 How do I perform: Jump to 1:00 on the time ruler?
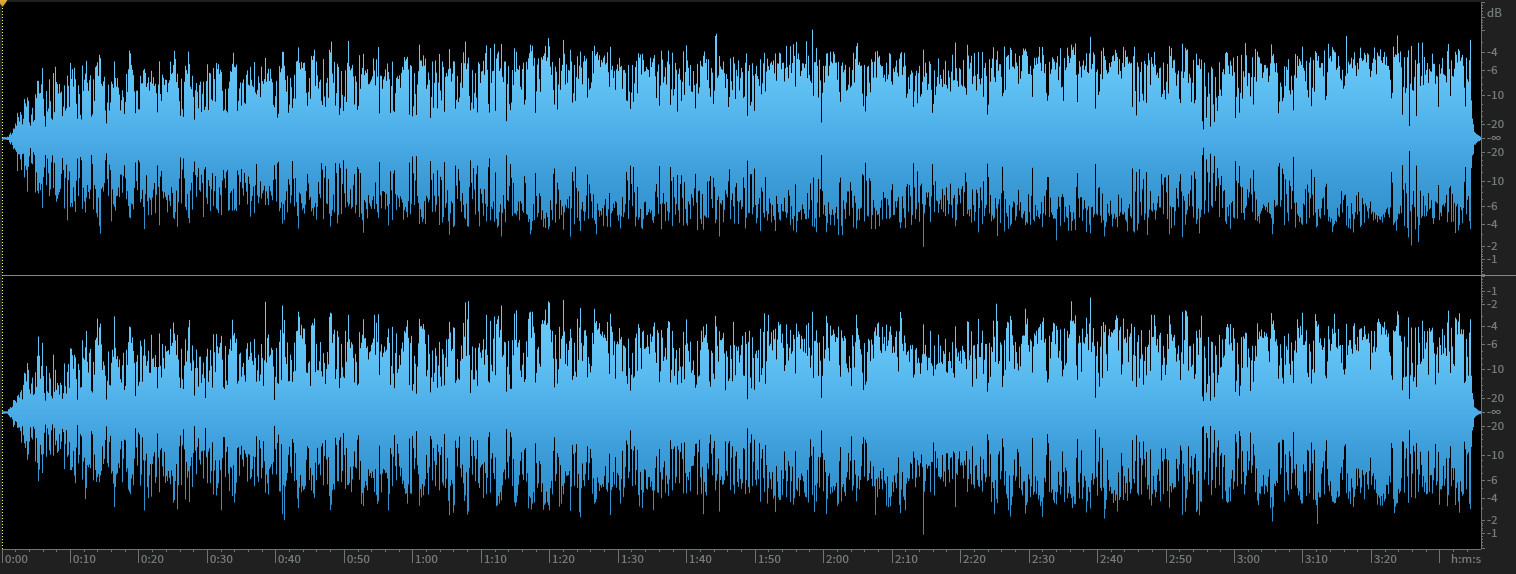pyautogui.click(x=427, y=559)
